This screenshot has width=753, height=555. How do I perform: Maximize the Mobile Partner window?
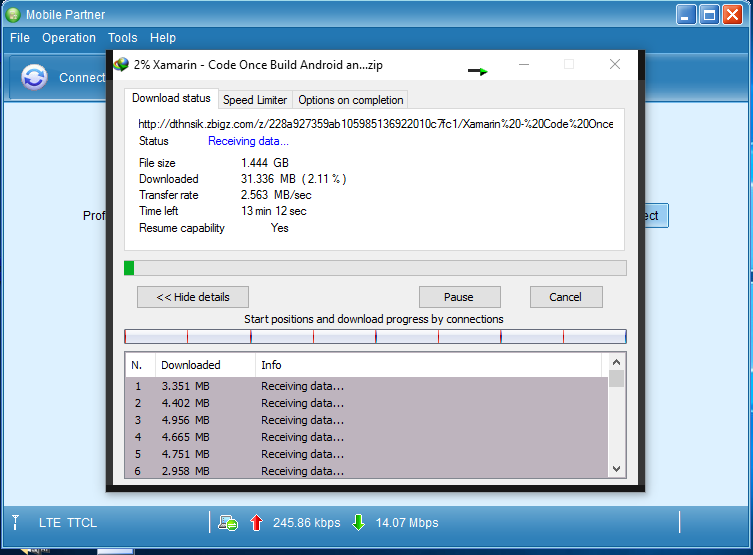click(x=709, y=14)
